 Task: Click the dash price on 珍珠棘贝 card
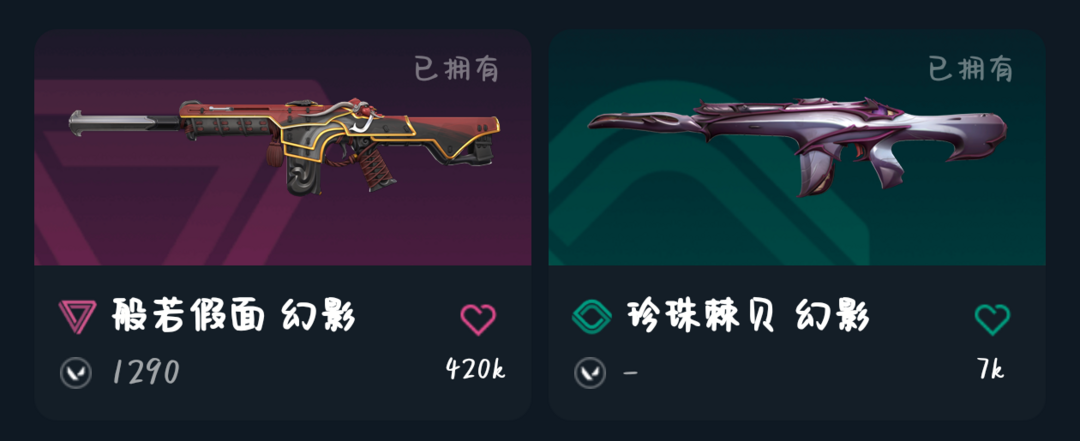point(630,373)
